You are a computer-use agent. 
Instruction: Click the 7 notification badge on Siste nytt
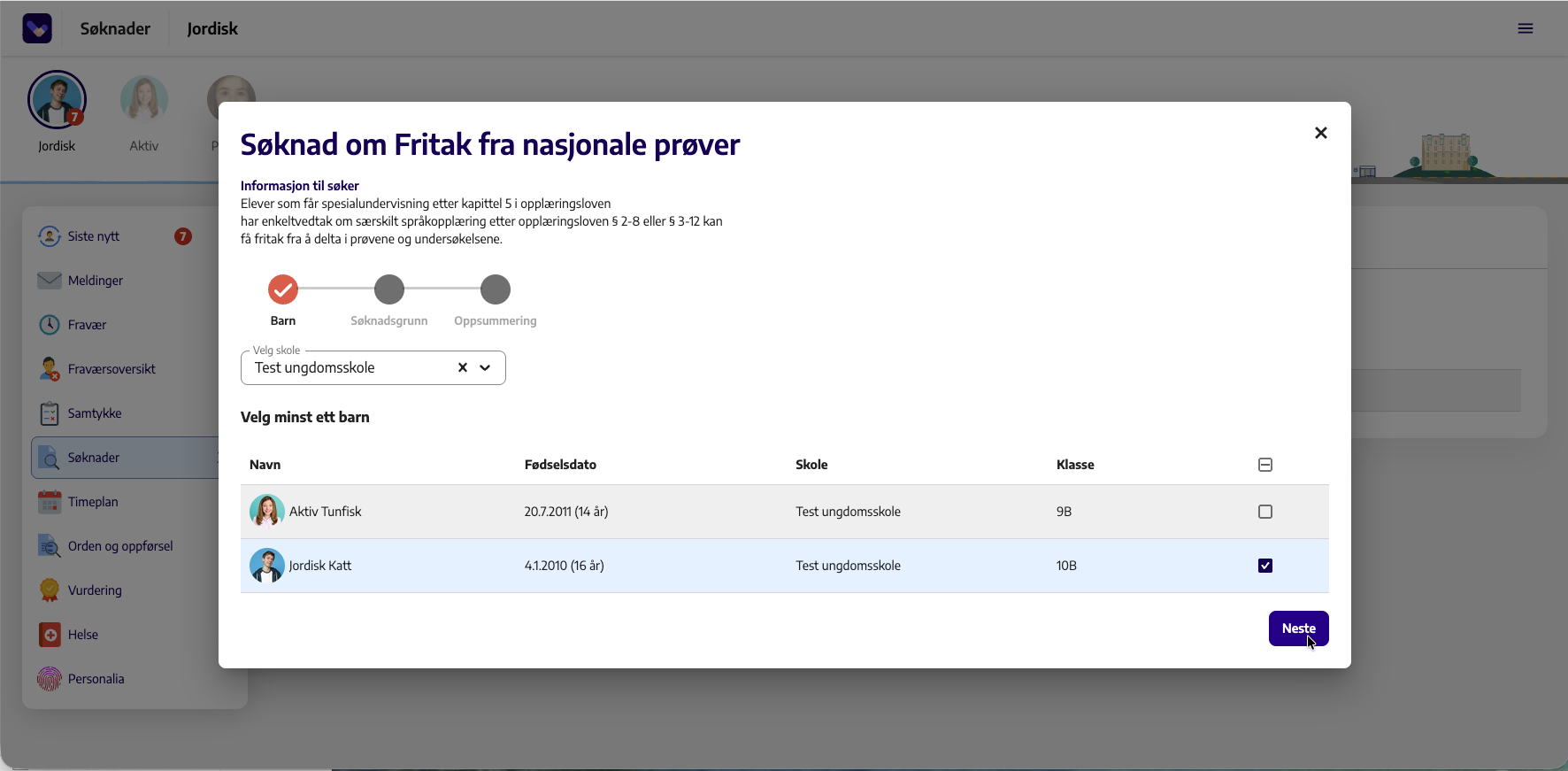(x=183, y=236)
